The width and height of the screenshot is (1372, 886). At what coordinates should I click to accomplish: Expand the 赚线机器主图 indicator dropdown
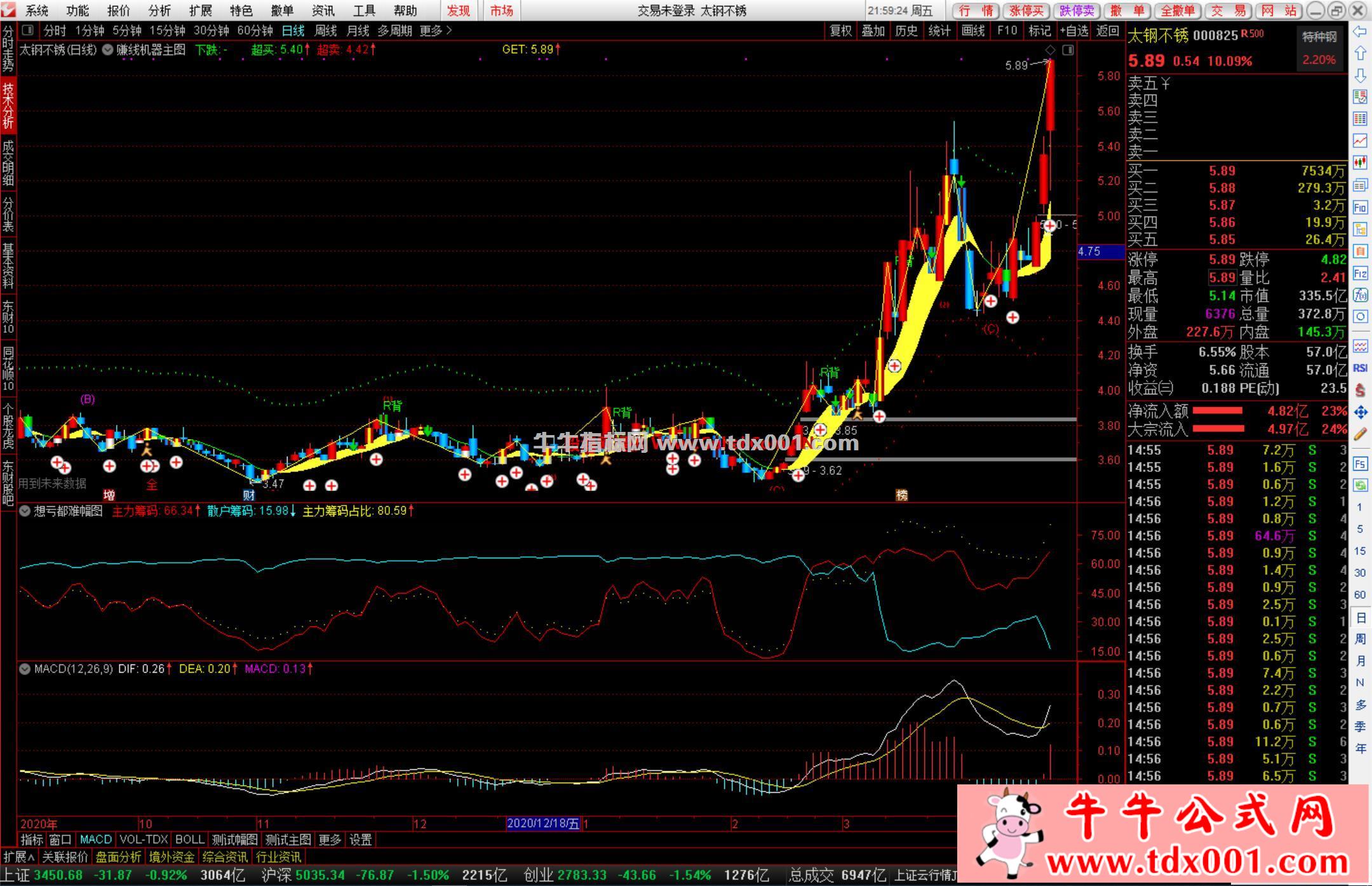(x=108, y=50)
